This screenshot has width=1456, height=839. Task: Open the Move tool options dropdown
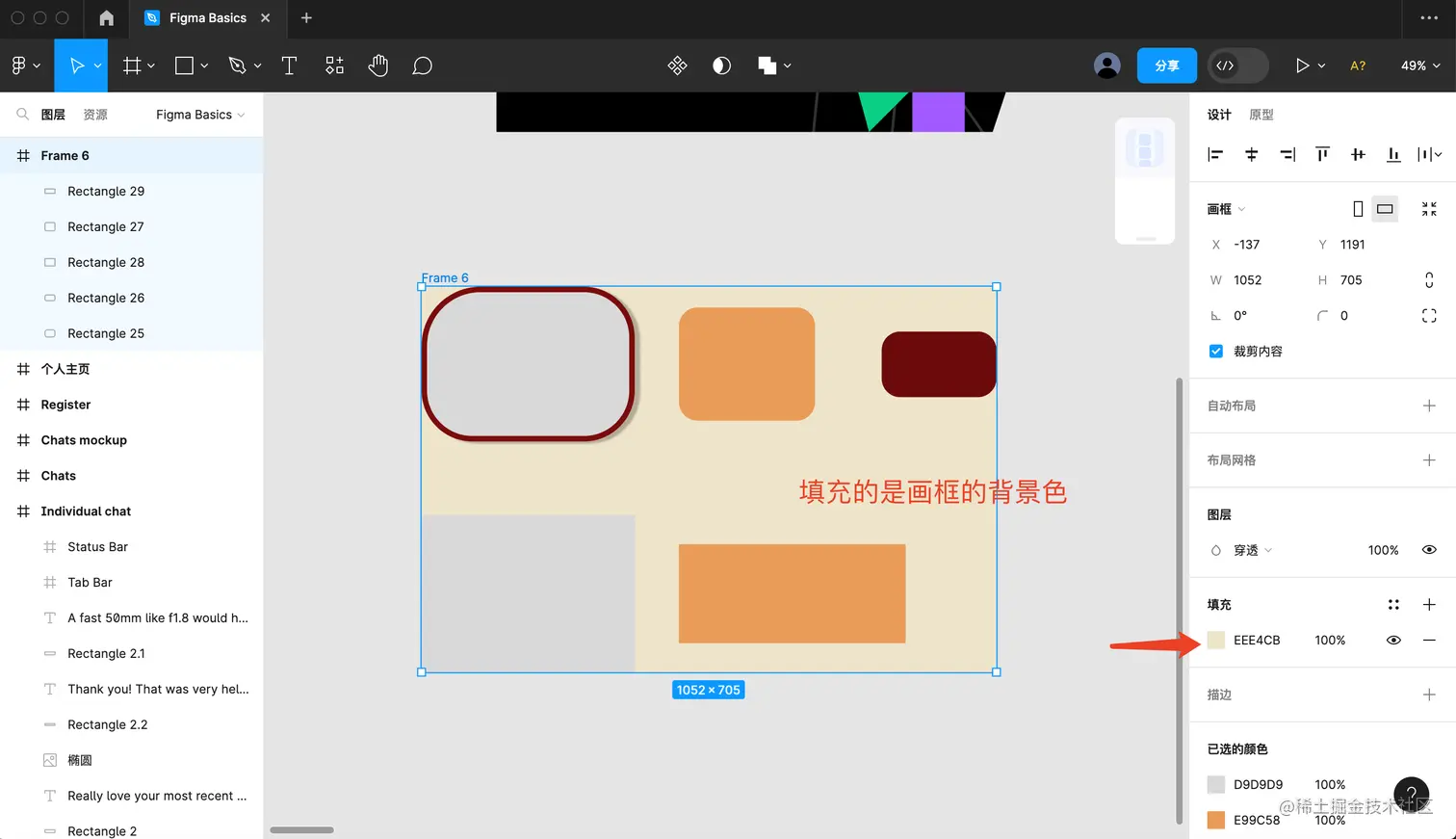click(97, 66)
